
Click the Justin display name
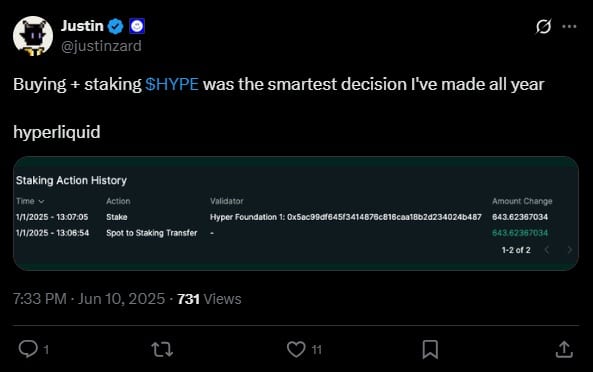point(82,26)
